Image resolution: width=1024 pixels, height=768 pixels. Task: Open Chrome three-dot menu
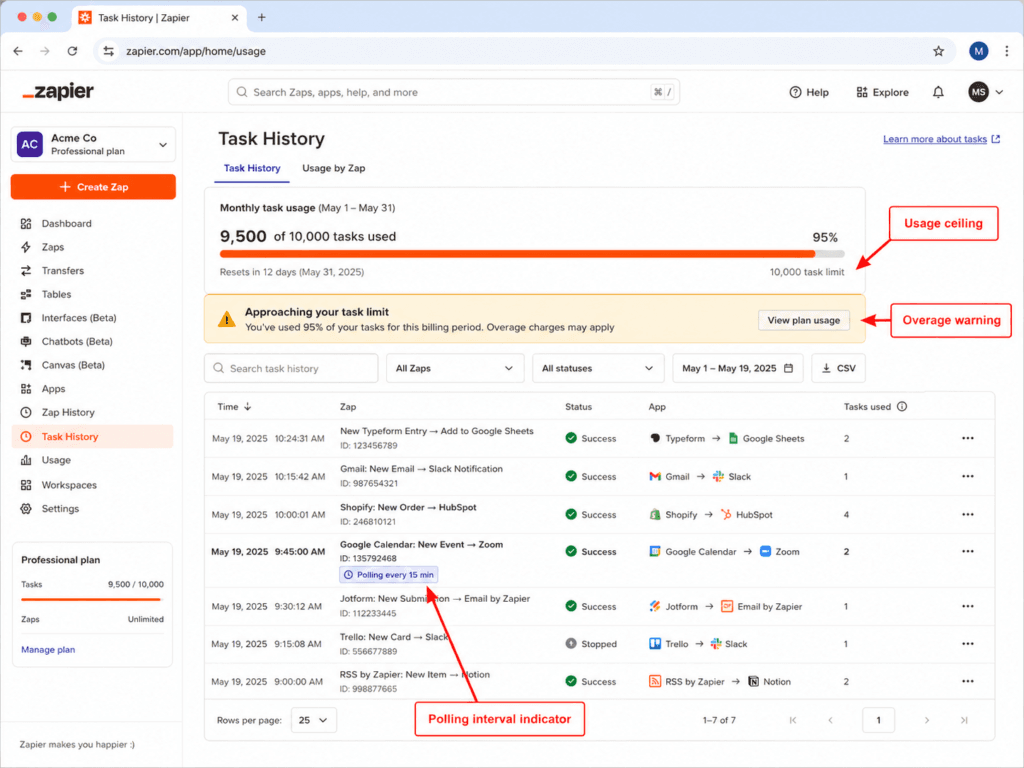pos(1006,51)
